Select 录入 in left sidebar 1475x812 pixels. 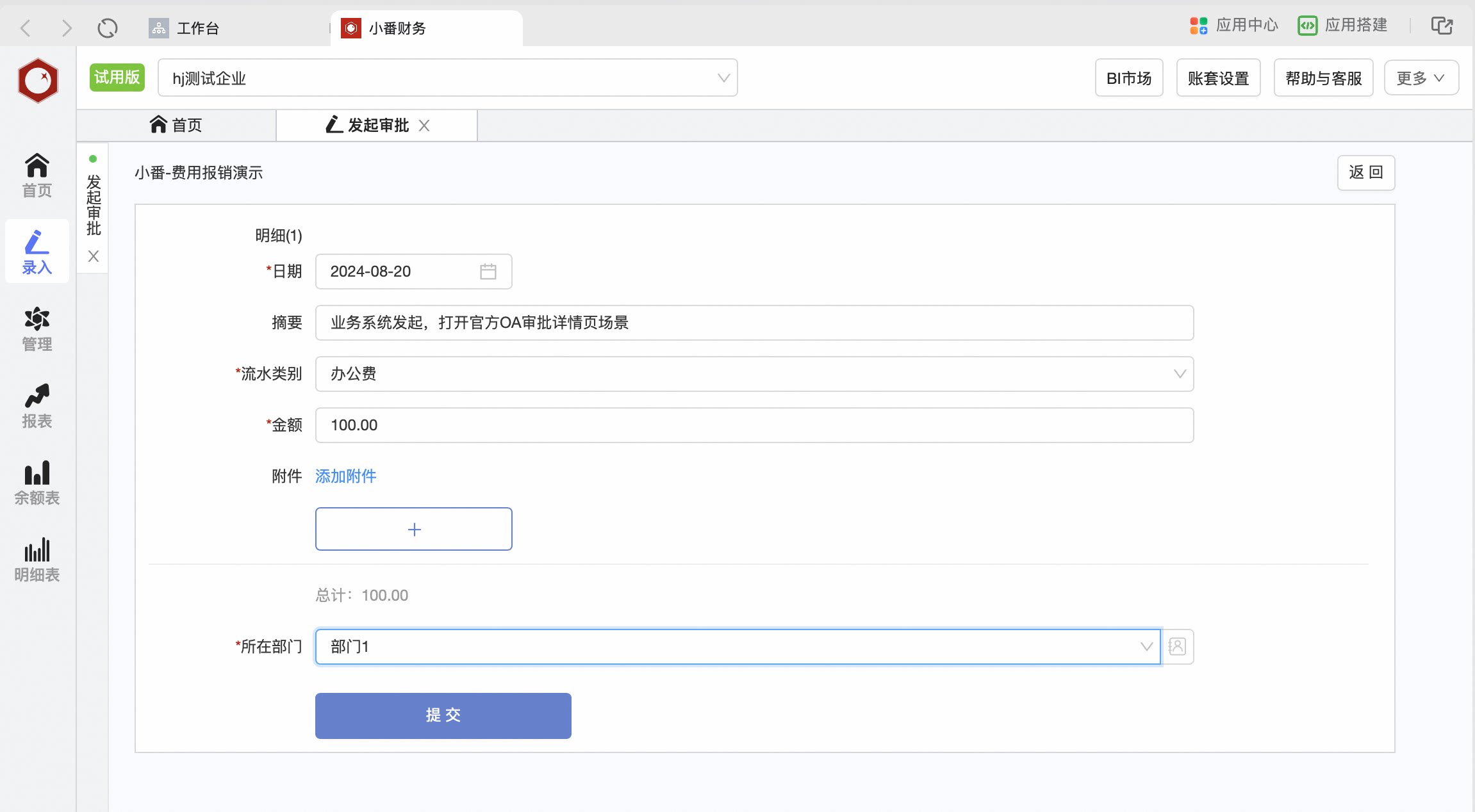(x=37, y=252)
